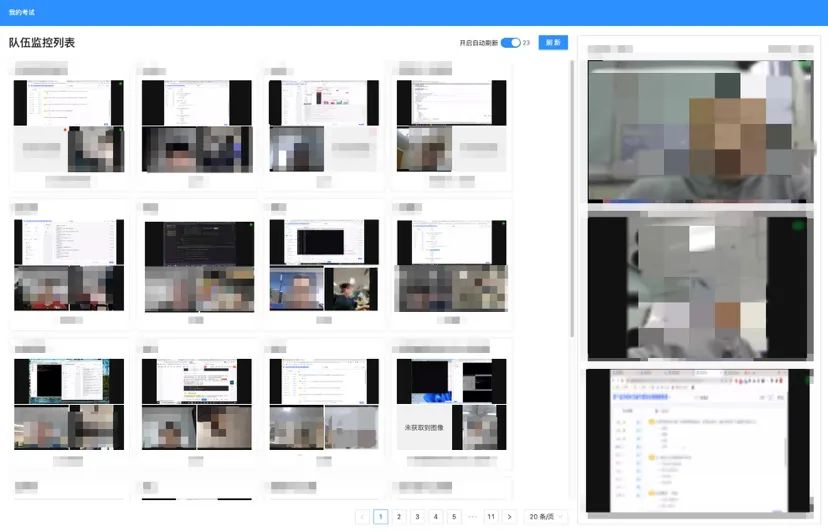
Task: Click large camera feed with black side bars
Action: [x=700, y=288]
